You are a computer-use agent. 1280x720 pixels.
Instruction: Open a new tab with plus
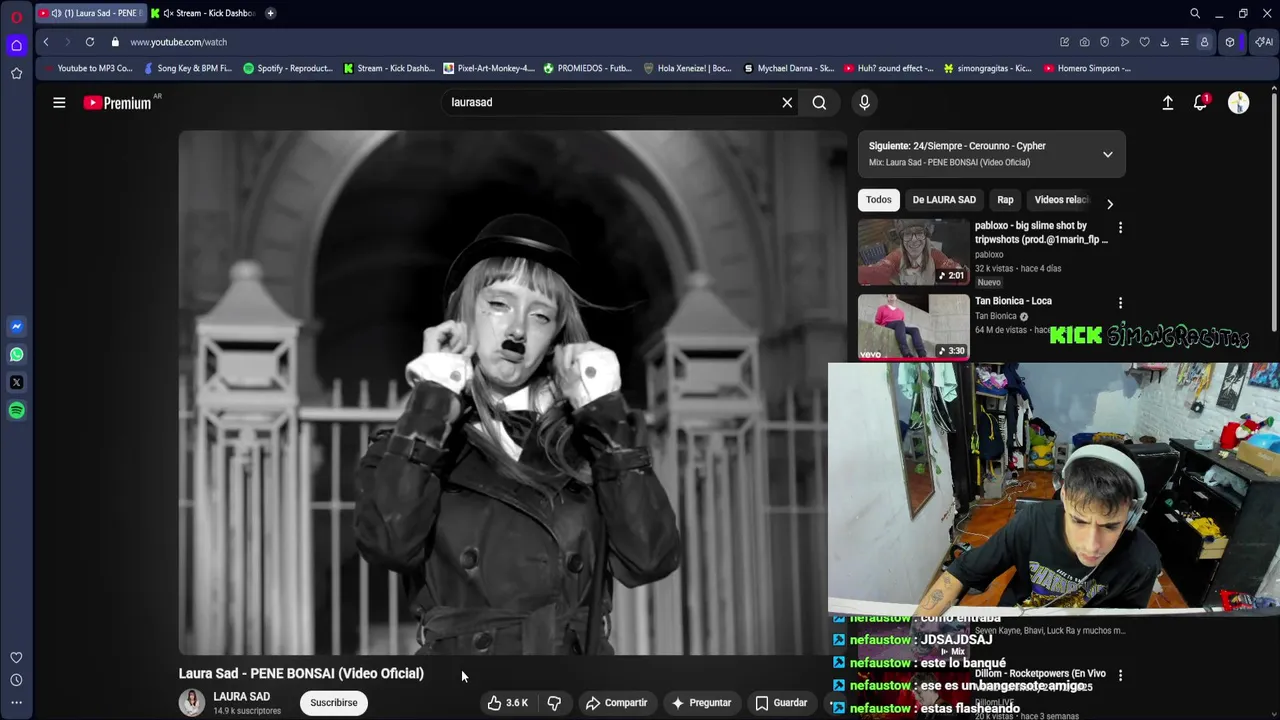pyautogui.click(x=270, y=13)
